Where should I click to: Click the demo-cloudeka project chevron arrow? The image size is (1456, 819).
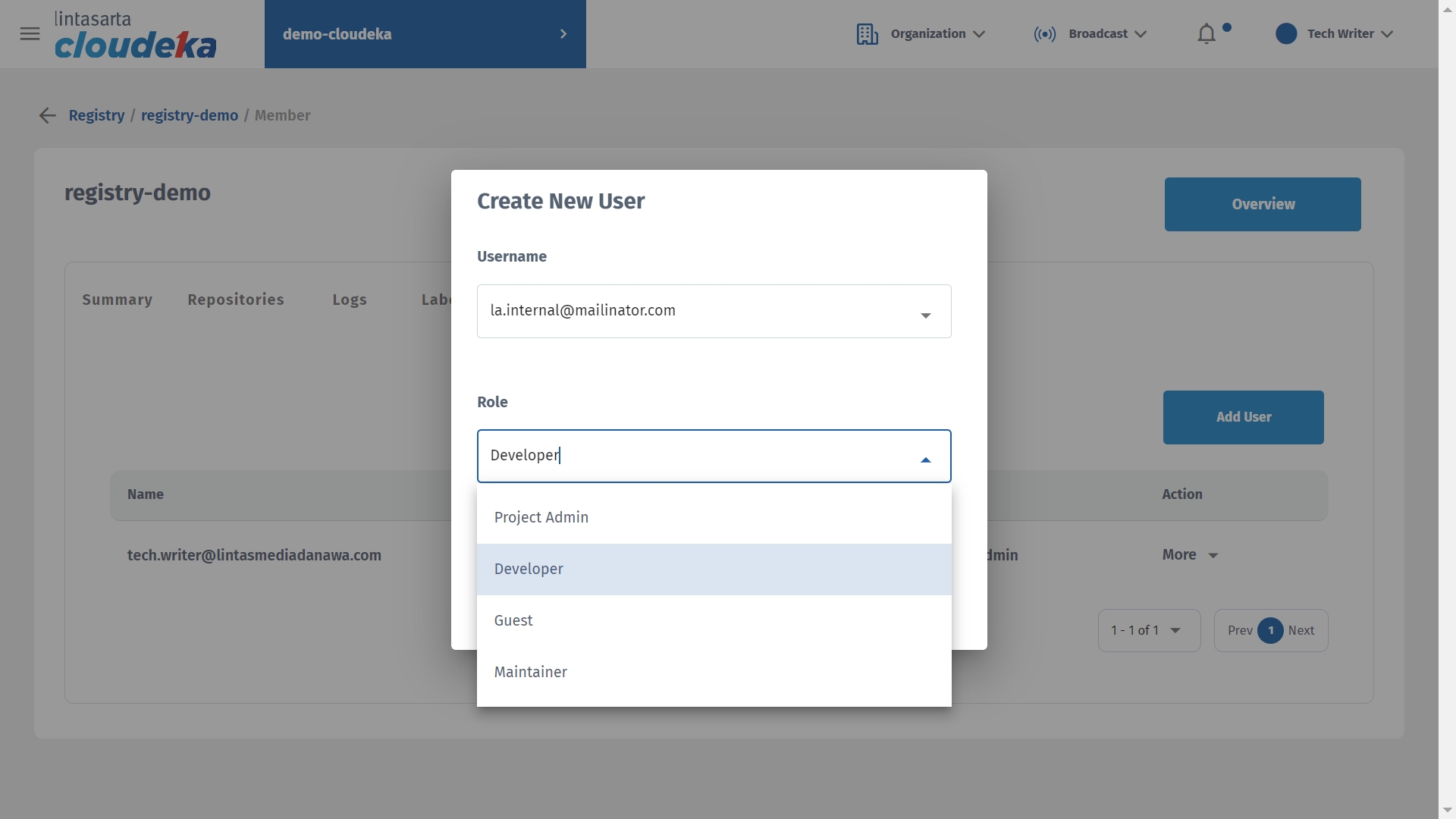(x=563, y=34)
